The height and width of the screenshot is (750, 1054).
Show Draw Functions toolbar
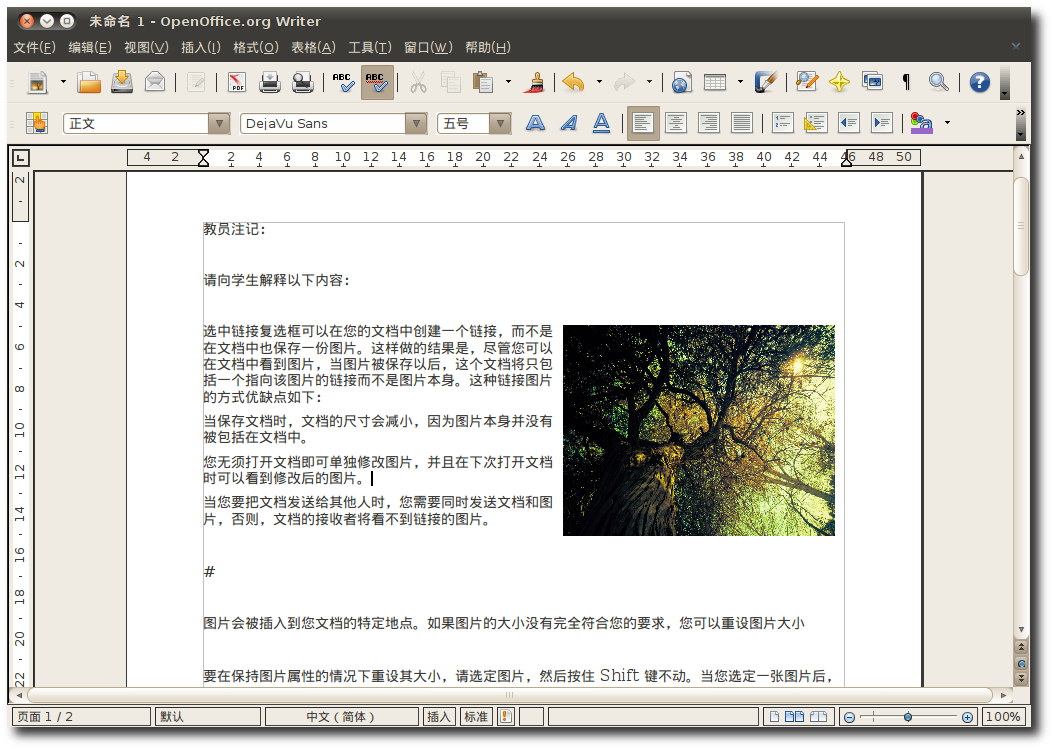coord(766,83)
